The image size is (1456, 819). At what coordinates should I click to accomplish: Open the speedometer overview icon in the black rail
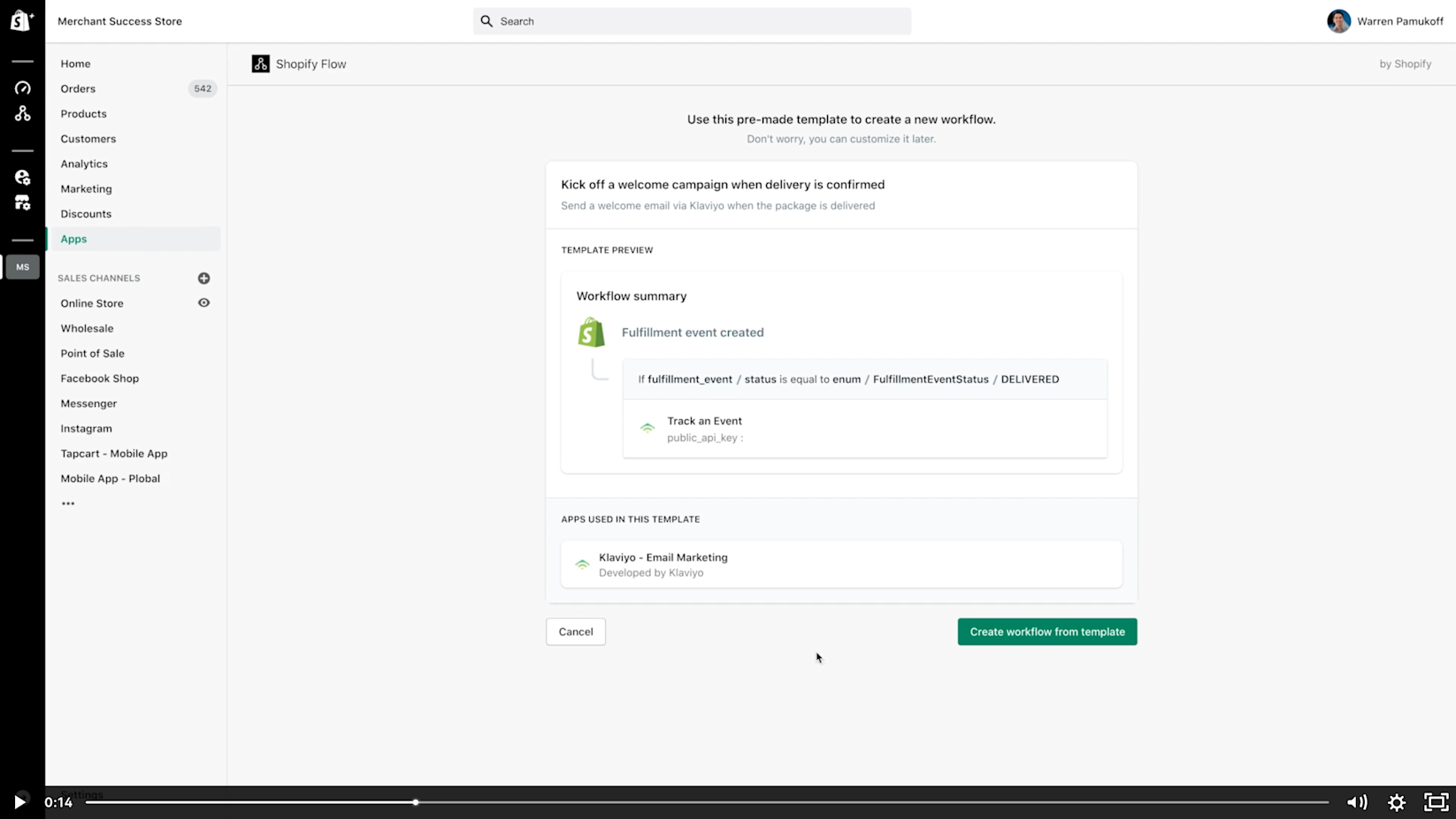[x=22, y=88]
